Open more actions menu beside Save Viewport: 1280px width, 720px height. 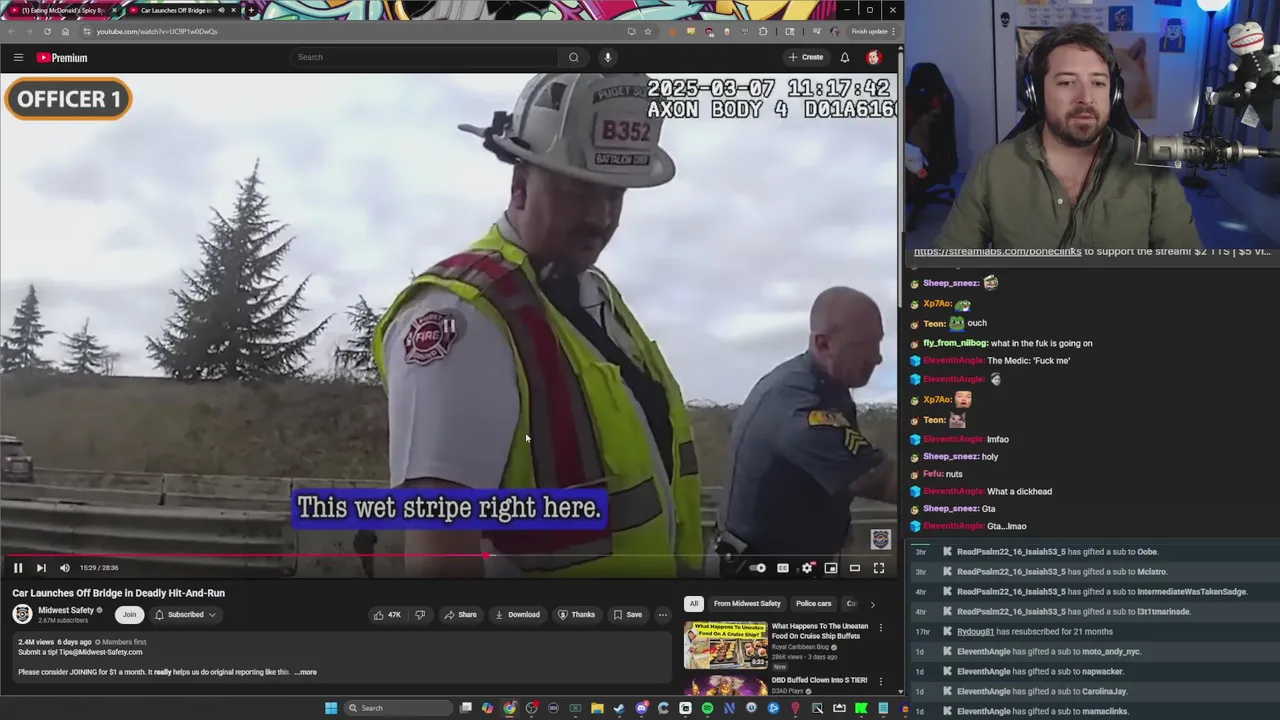coord(663,615)
